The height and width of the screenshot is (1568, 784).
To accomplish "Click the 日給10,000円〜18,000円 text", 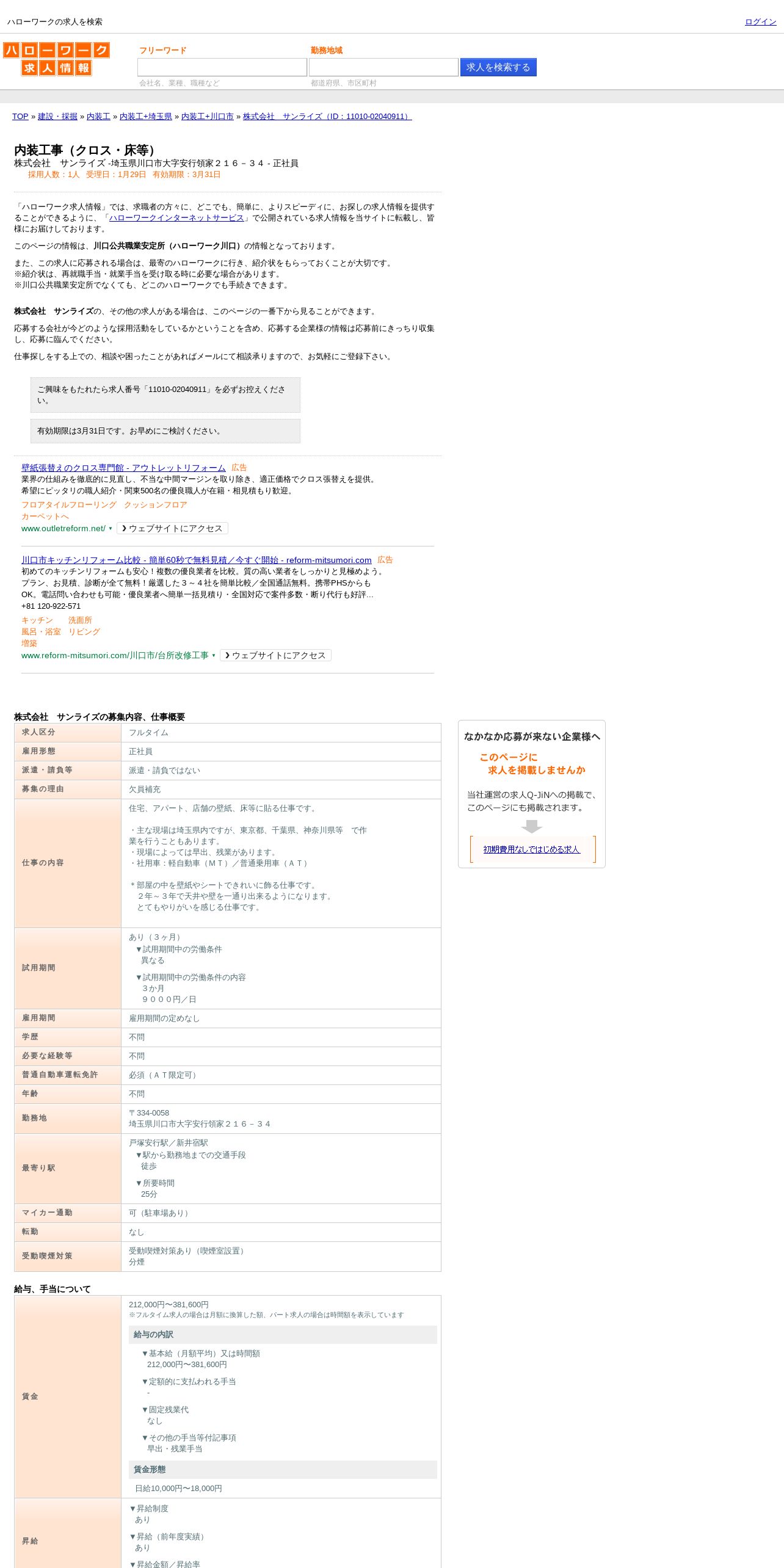I will click(x=178, y=1489).
